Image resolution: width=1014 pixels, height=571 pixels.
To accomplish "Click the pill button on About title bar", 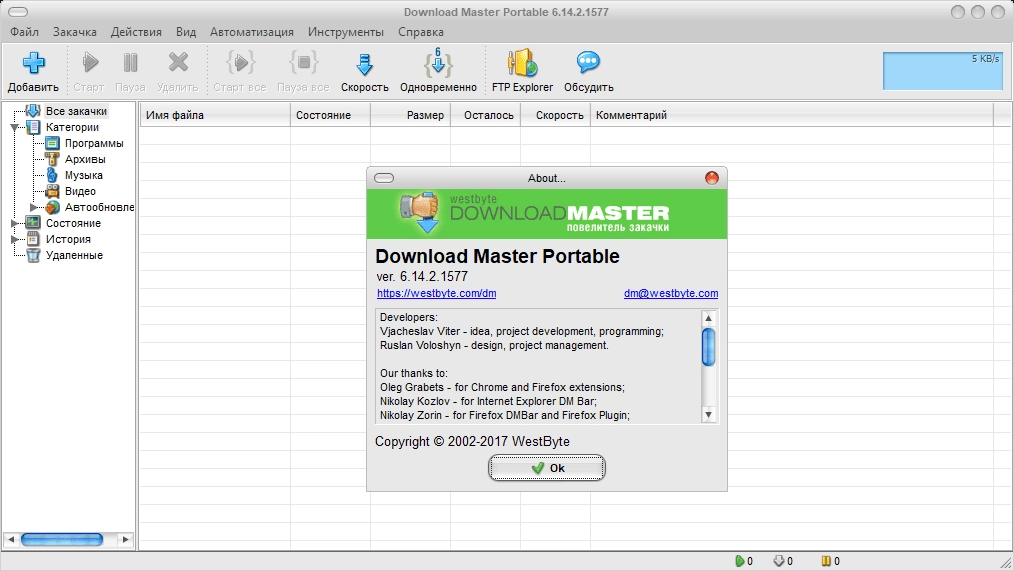I will click(384, 178).
